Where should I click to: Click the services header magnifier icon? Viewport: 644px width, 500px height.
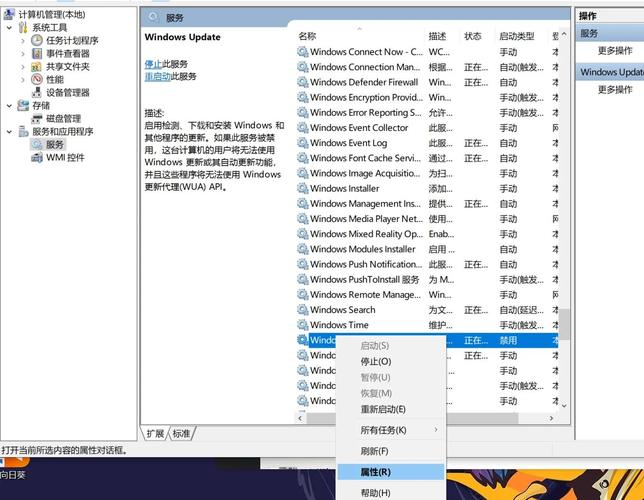point(153,17)
